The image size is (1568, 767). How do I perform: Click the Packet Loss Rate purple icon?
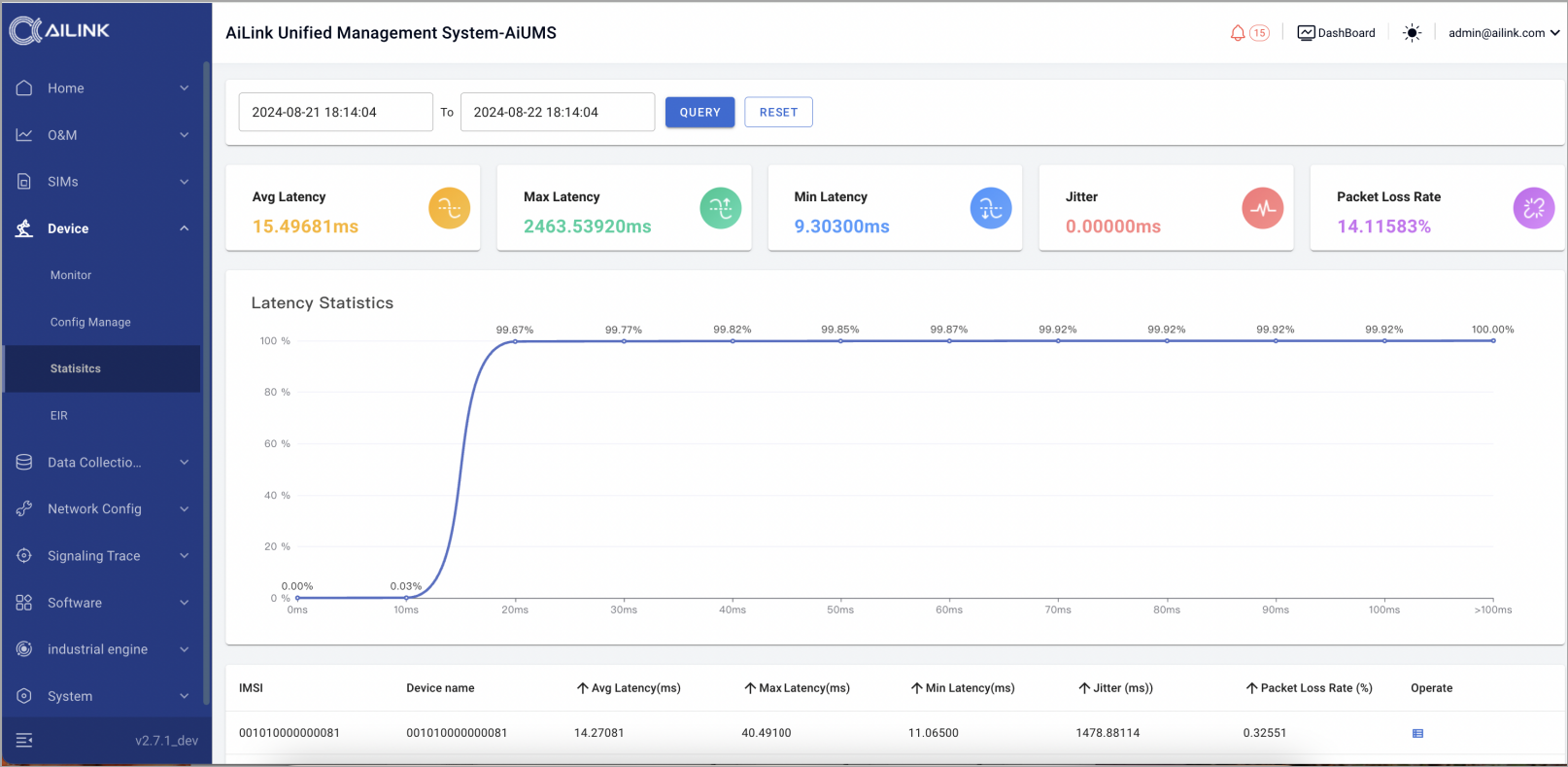1533,208
